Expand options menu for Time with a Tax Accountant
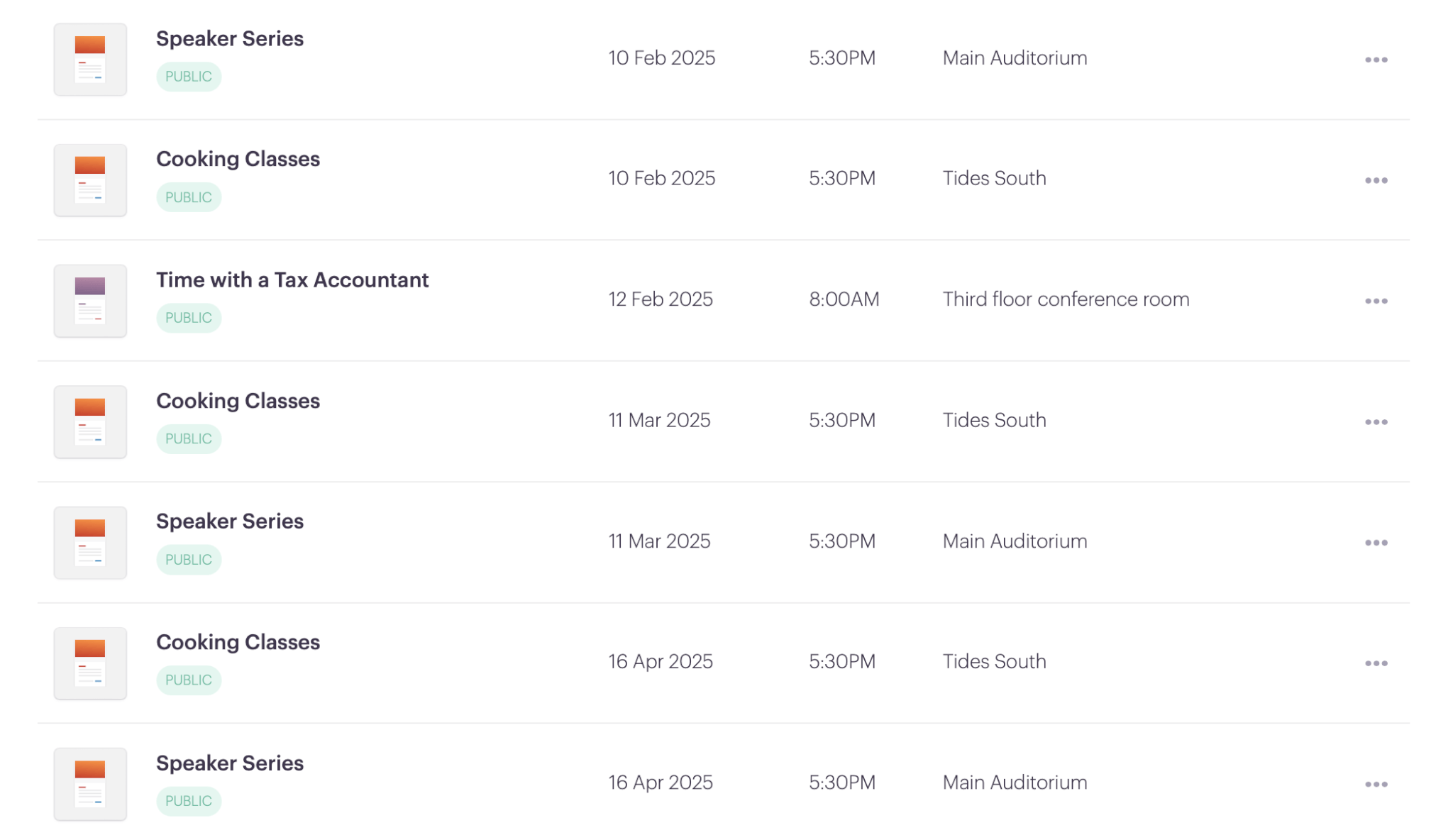This screenshot has height=840, width=1453. click(1376, 301)
